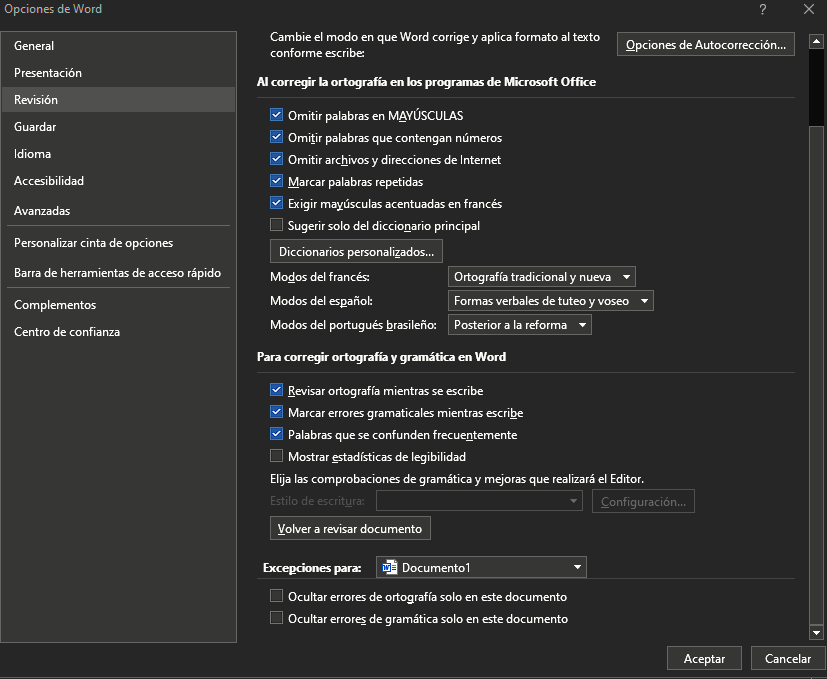
Task: Disable Marcar palabras repetidas checkbox
Action: pos(276,181)
